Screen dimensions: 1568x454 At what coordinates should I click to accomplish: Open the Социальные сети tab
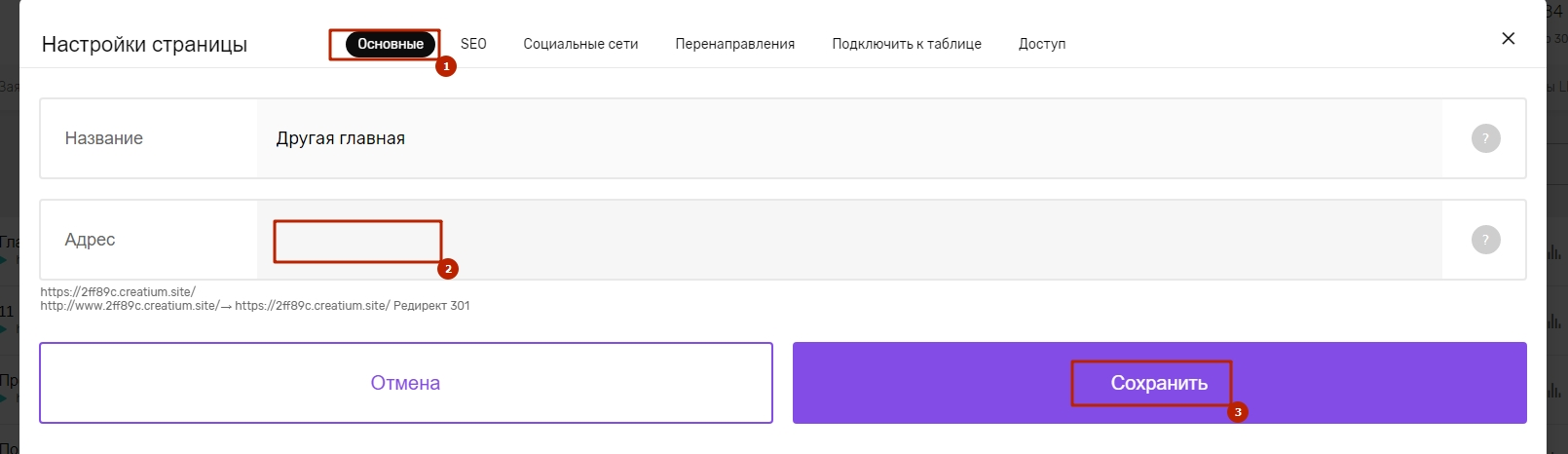[580, 44]
